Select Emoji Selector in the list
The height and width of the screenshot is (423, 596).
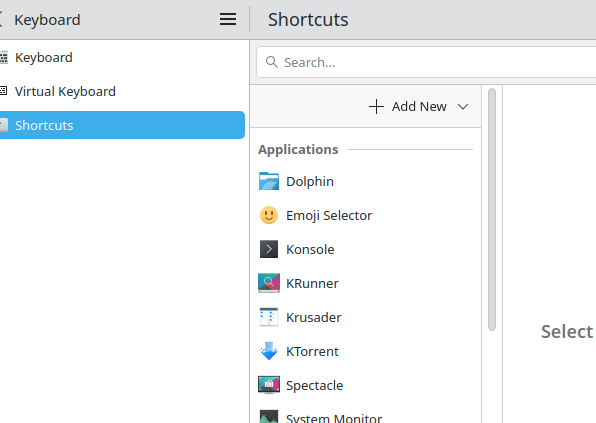click(366, 215)
